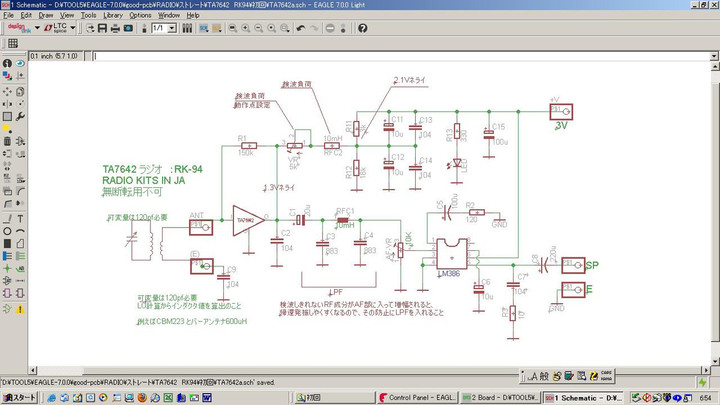Click the Switch to board icon
720x405 pixels.
(x=143, y=28)
